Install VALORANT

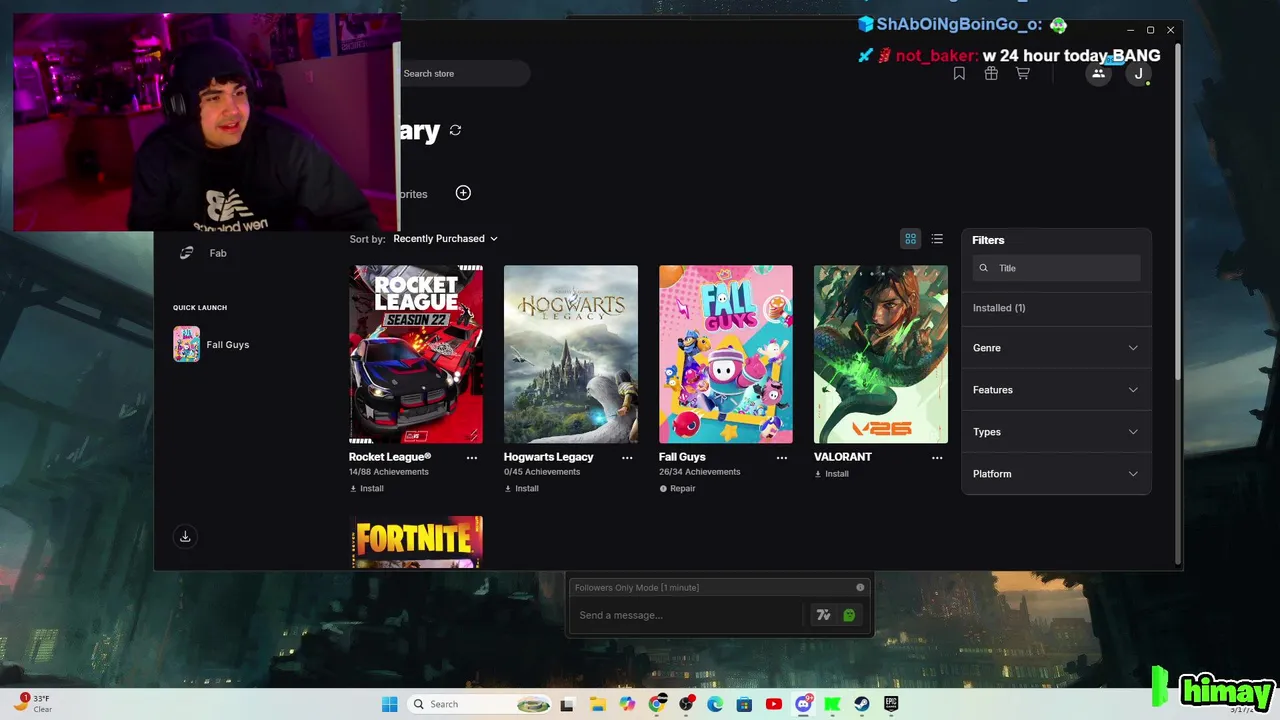[x=831, y=474]
